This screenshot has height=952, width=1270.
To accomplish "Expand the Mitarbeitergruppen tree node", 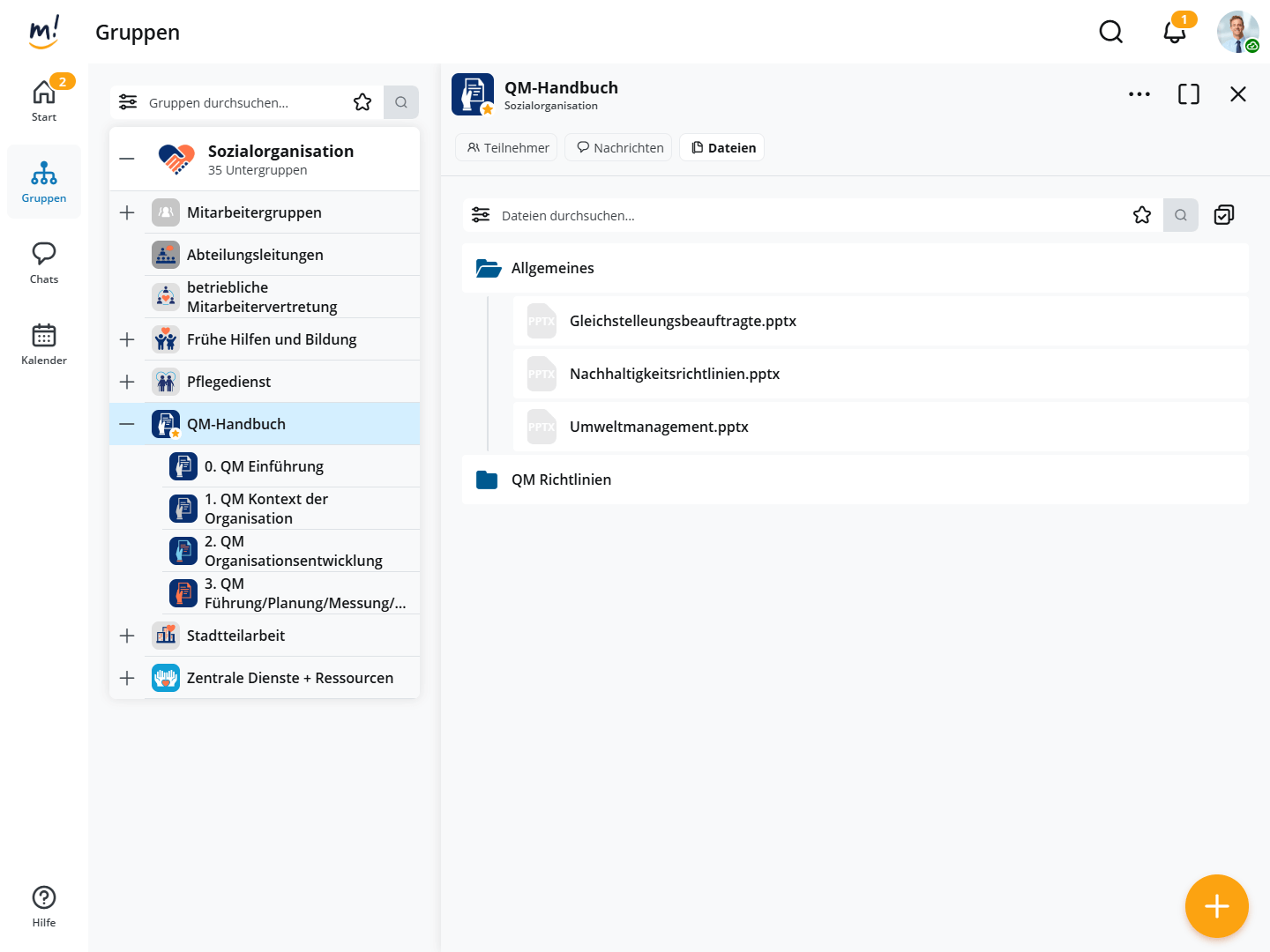I will [127, 212].
